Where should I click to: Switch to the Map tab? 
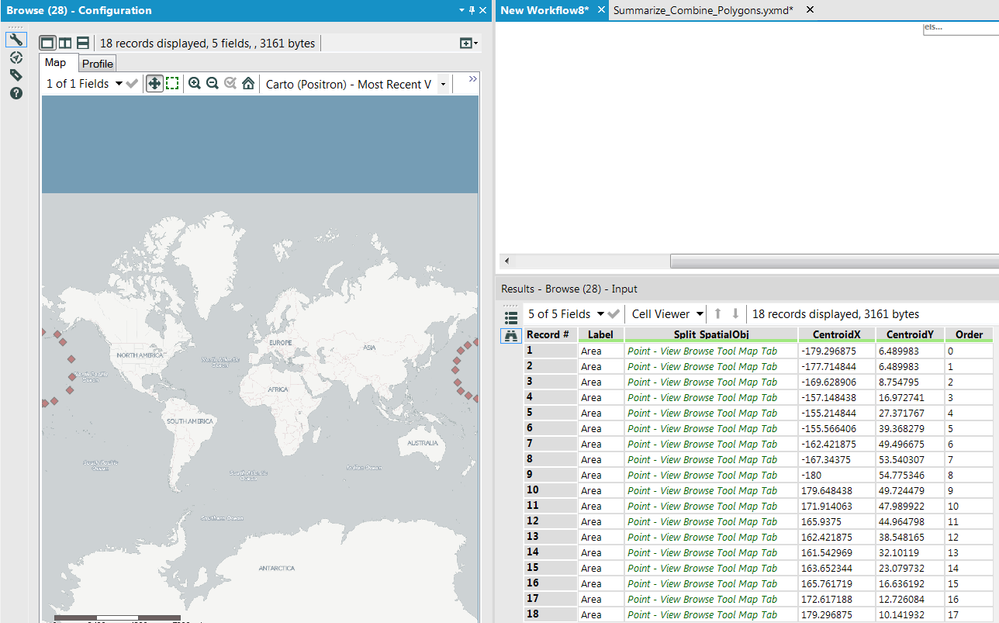click(x=55, y=62)
